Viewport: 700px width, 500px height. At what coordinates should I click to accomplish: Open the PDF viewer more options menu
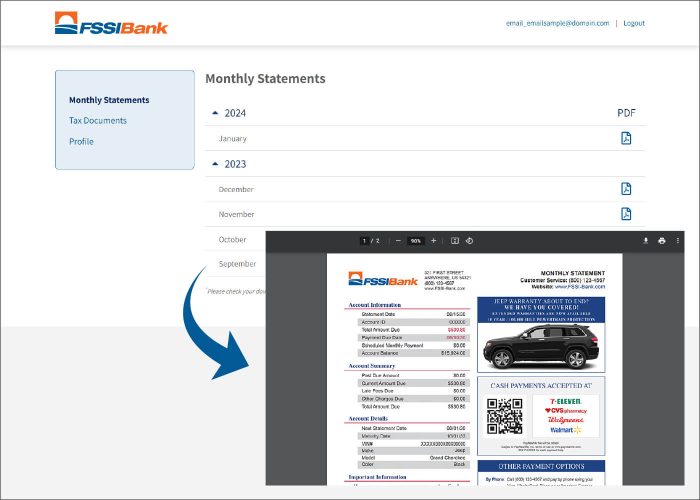[x=678, y=241]
